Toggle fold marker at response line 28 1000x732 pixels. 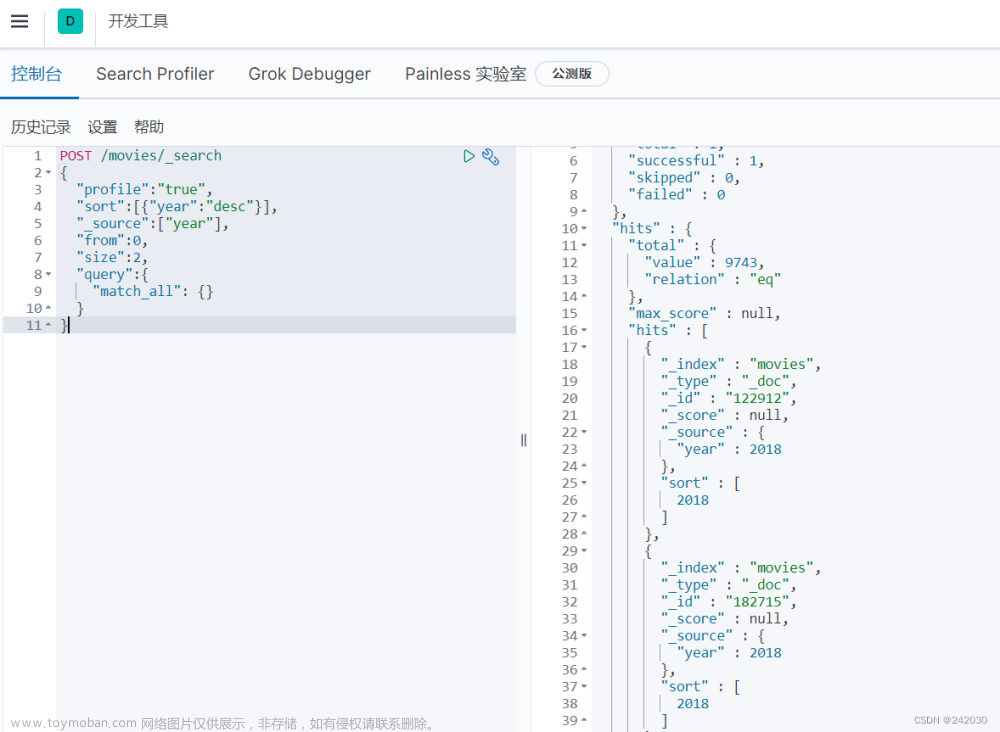point(584,534)
